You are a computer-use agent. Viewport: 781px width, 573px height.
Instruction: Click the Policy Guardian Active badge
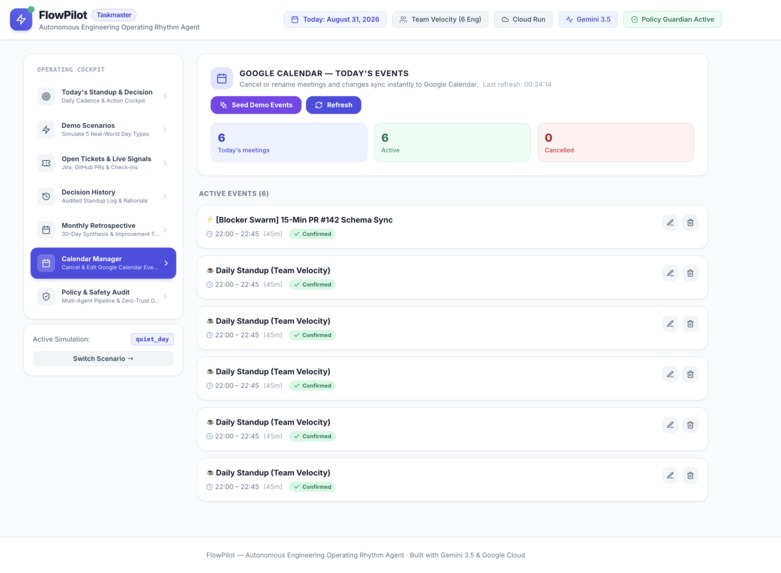click(x=672, y=19)
